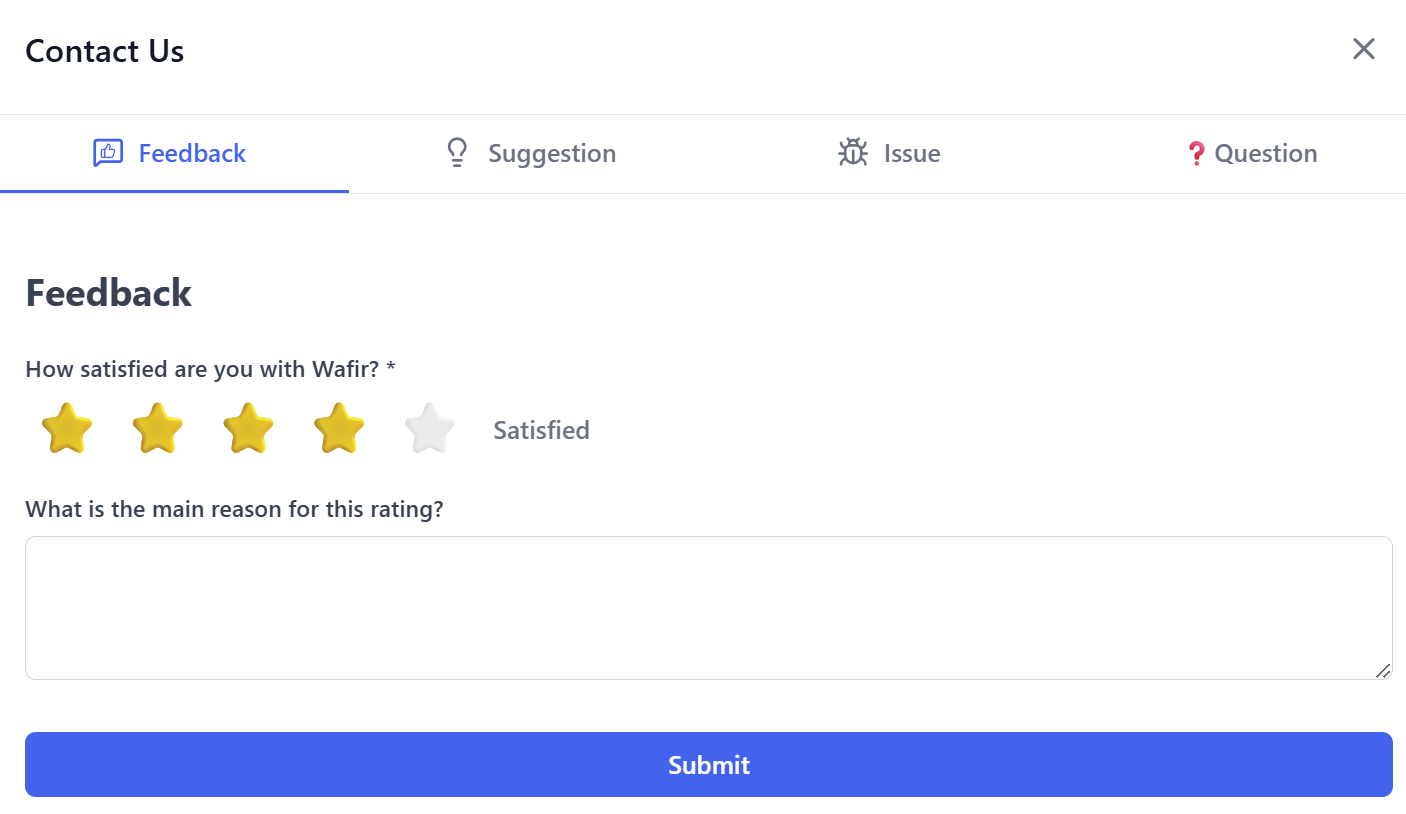
Task: Select the first rating star
Action: [x=65, y=428]
